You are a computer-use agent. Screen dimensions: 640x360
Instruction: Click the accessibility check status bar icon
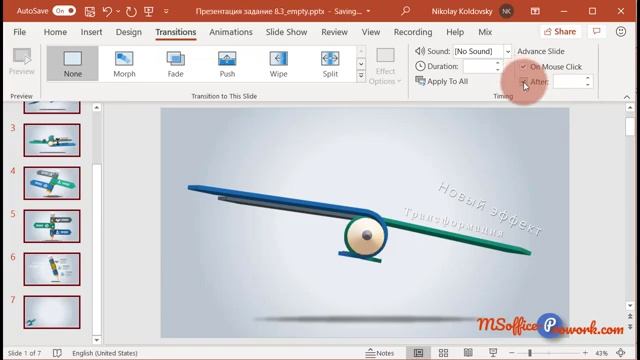(x=57, y=353)
